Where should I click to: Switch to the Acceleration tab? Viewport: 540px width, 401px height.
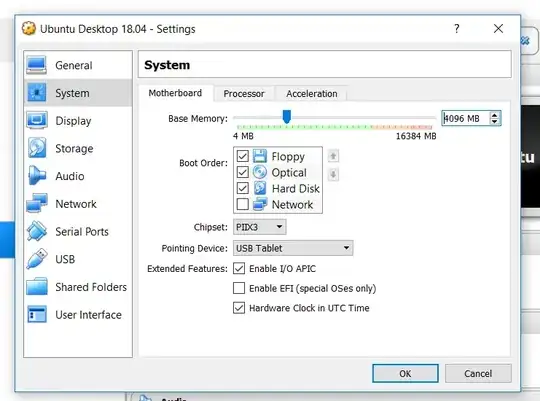click(x=312, y=94)
